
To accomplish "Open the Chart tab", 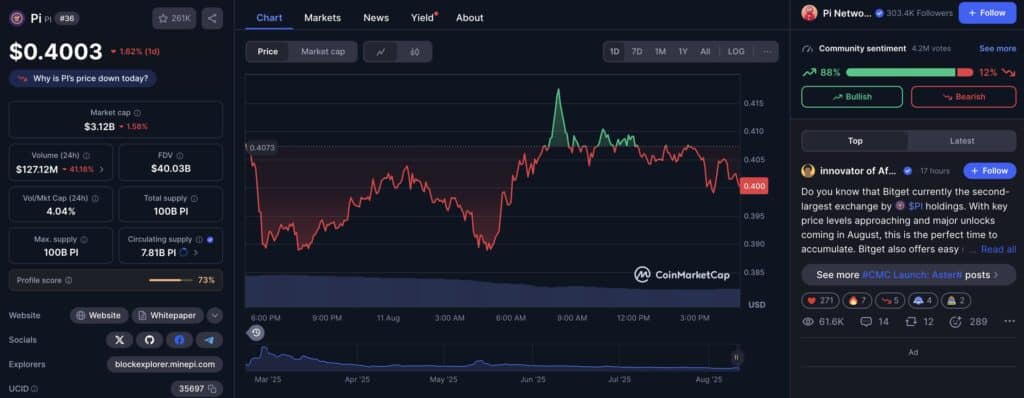I will click(x=269, y=18).
